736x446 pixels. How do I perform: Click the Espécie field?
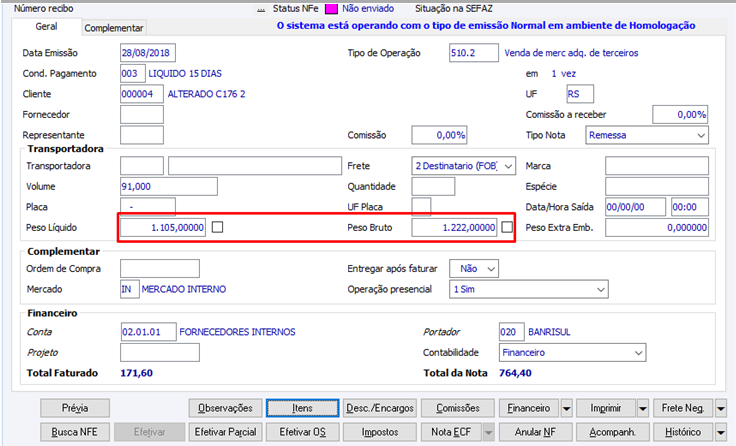[x=657, y=186]
